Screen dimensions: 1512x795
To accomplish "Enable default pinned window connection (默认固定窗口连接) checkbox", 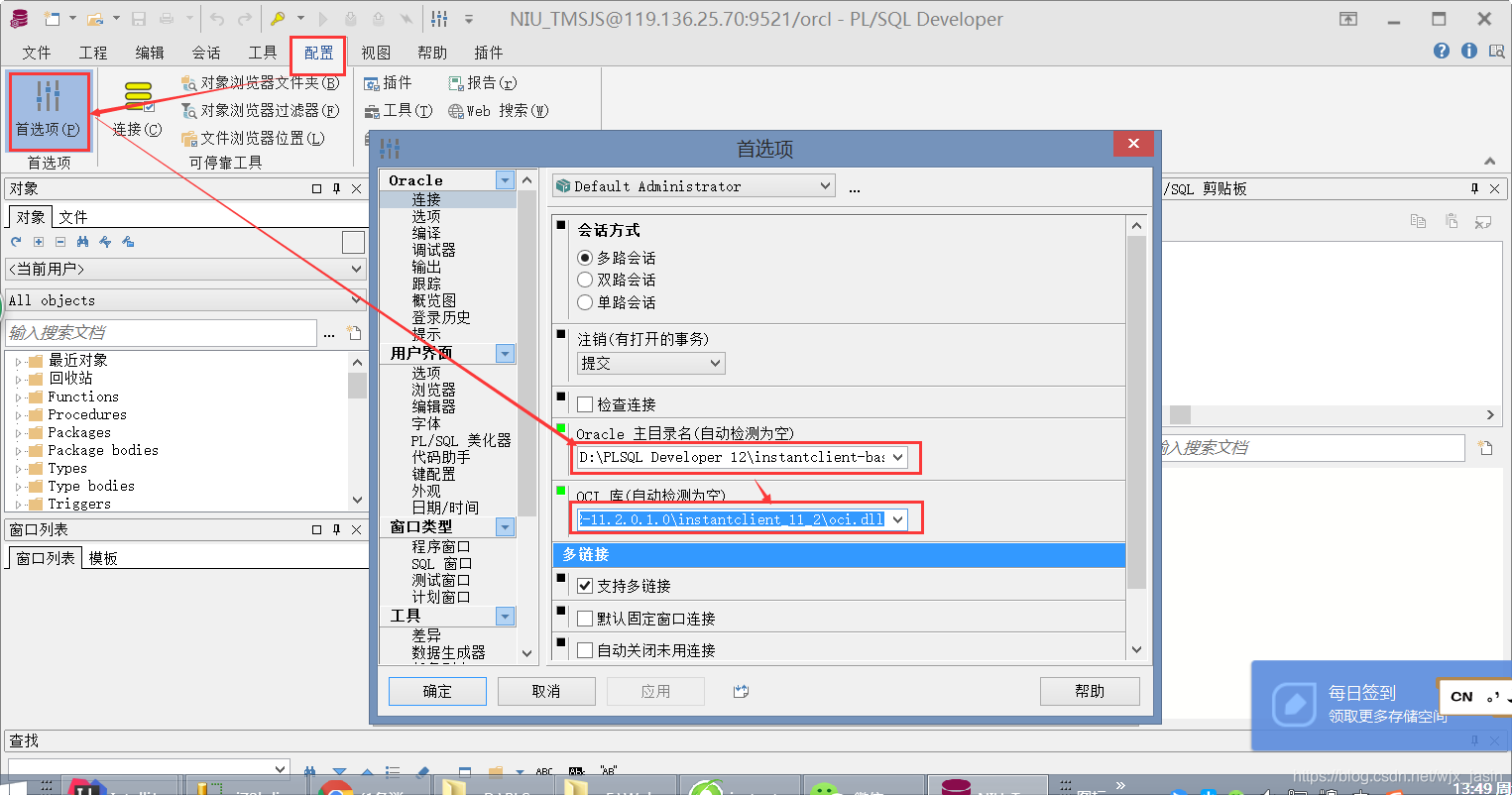I will coord(585,619).
